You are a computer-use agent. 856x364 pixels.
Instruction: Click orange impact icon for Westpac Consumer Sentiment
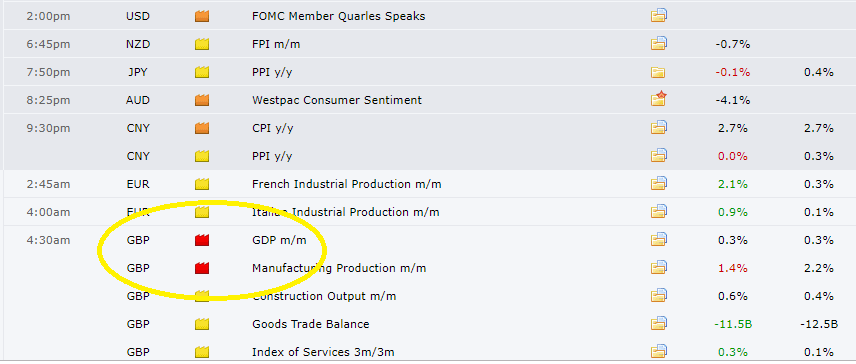click(202, 100)
